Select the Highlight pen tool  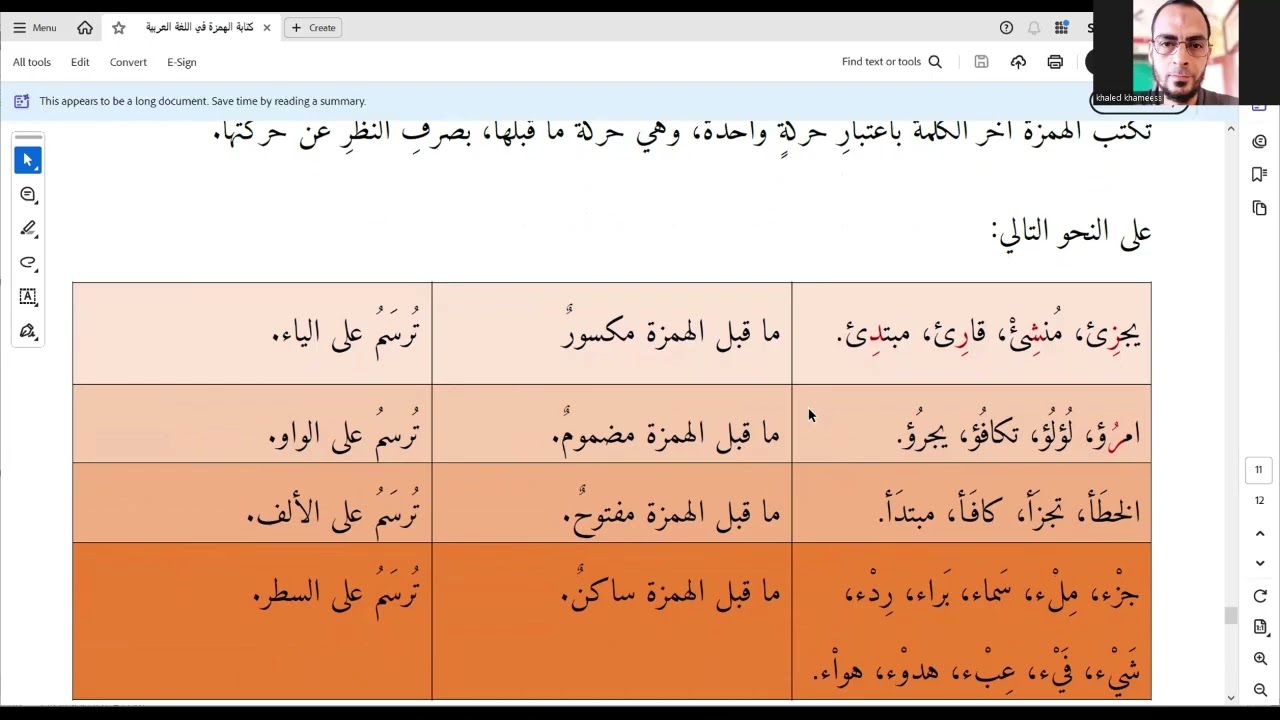[x=28, y=228]
